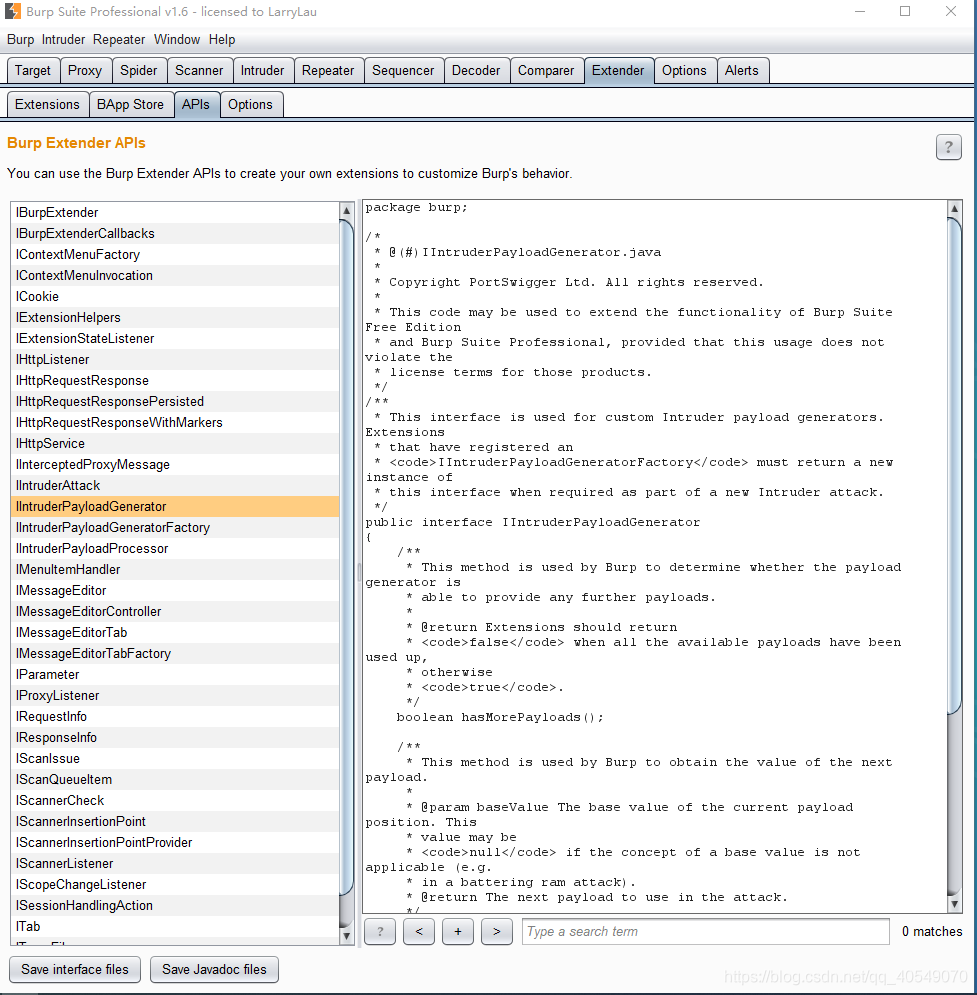Select the highlighted IIntruderPayloadGenerator row
977x995 pixels.
pyautogui.click(x=175, y=506)
